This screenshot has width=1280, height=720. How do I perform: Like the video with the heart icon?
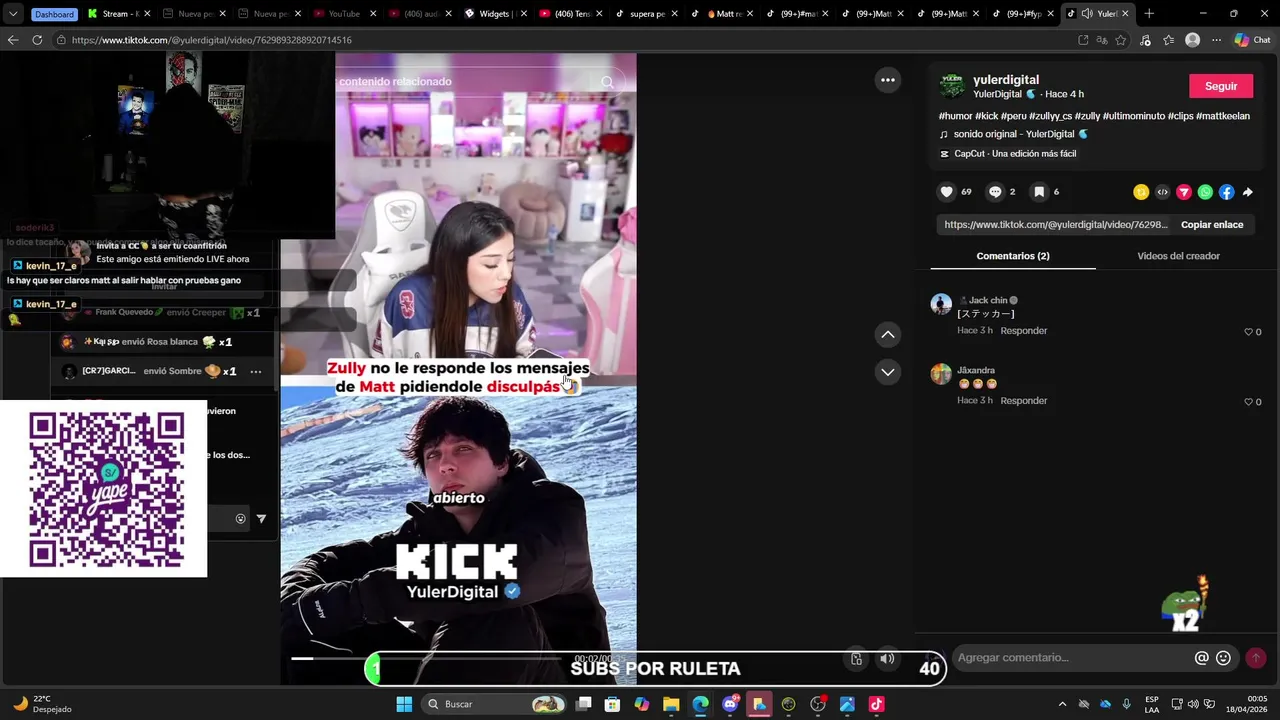946,192
